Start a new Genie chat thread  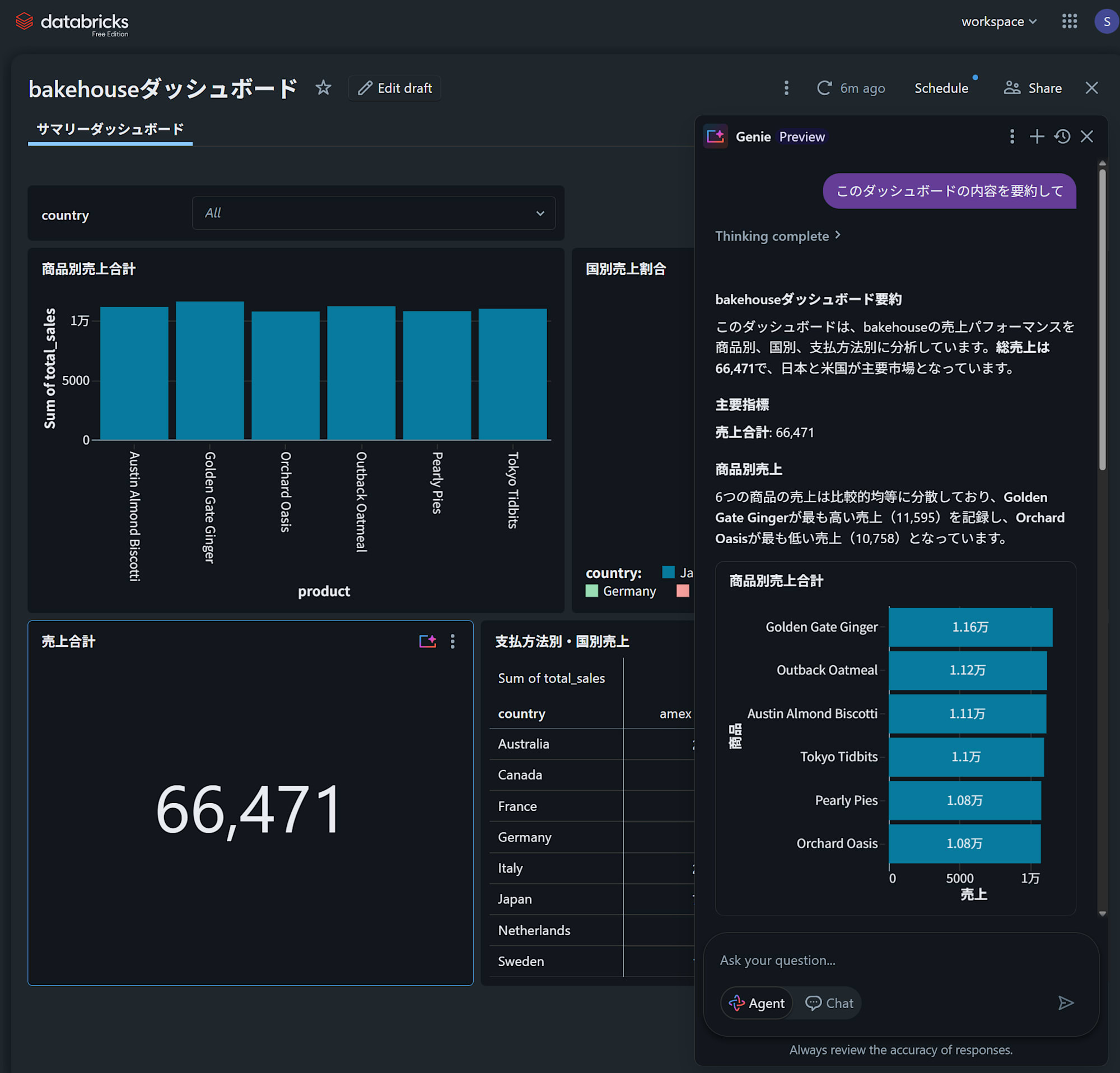tap(1037, 137)
